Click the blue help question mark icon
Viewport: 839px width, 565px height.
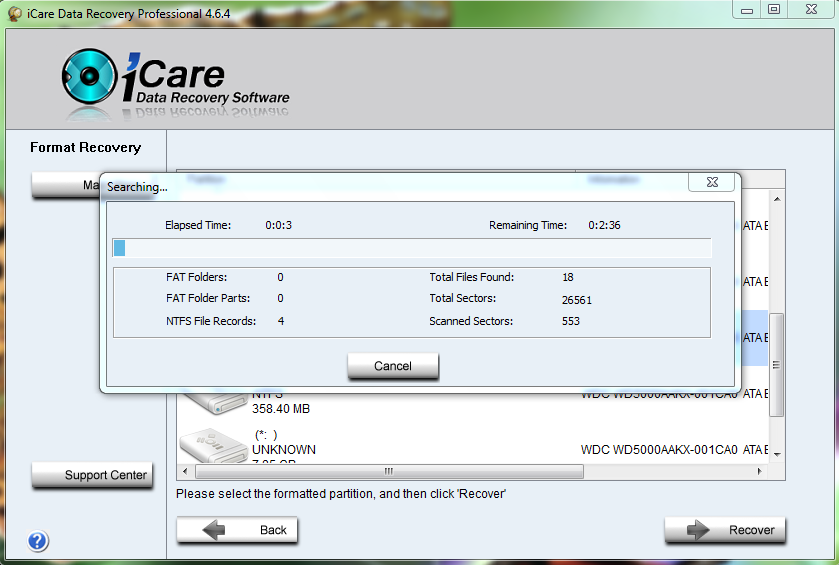37,541
